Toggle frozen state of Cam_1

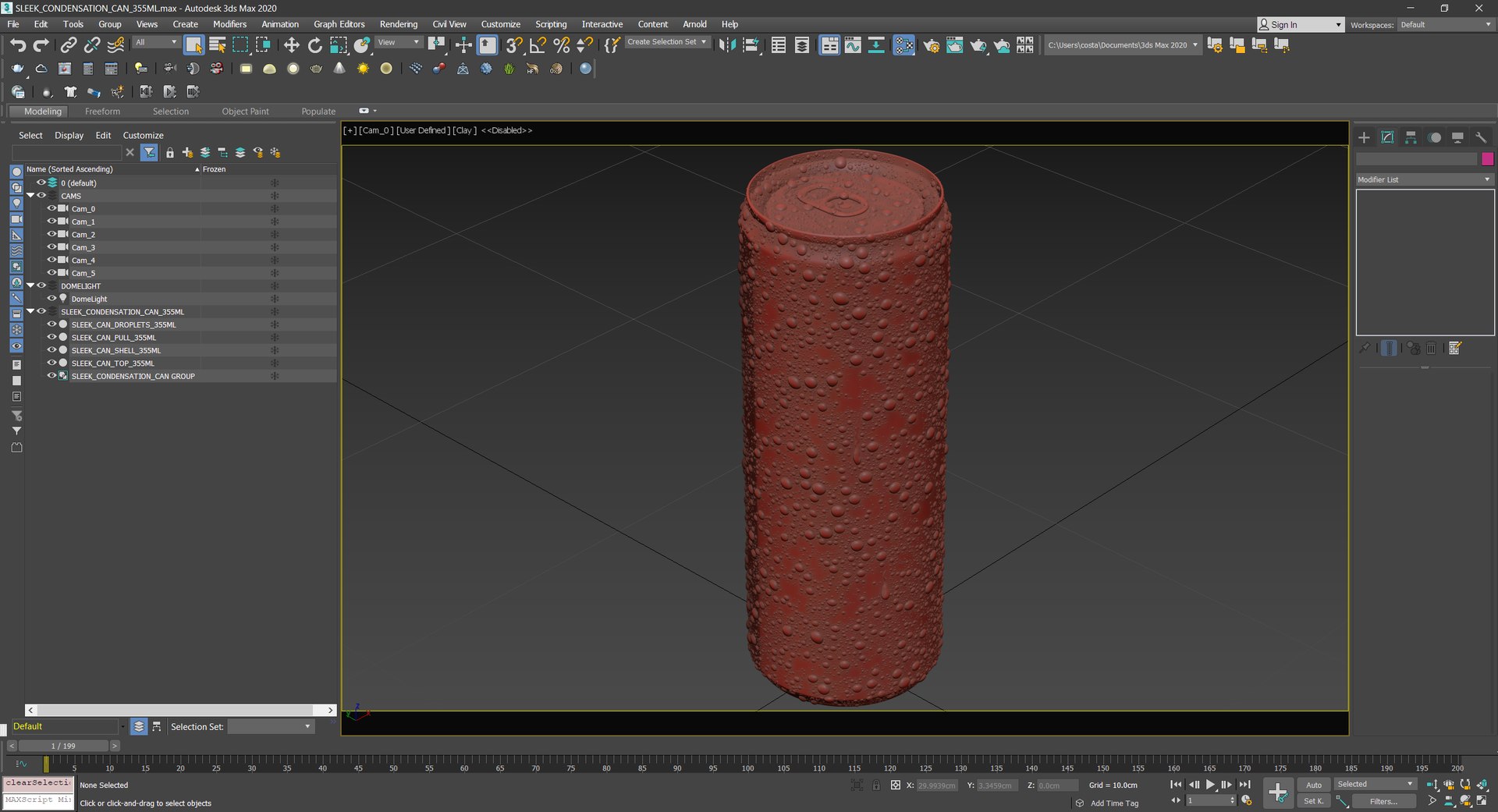tap(275, 222)
